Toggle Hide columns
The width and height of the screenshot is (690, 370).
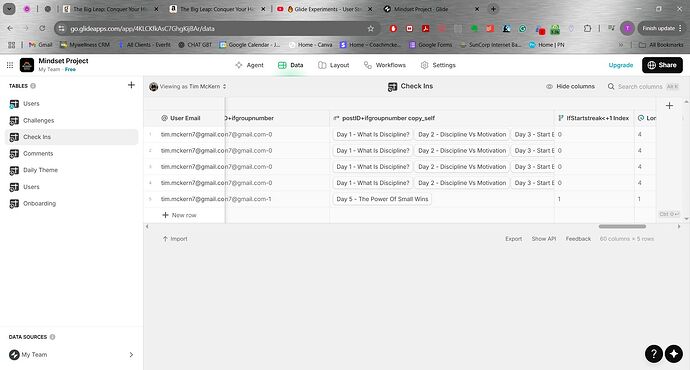coord(570,87)
